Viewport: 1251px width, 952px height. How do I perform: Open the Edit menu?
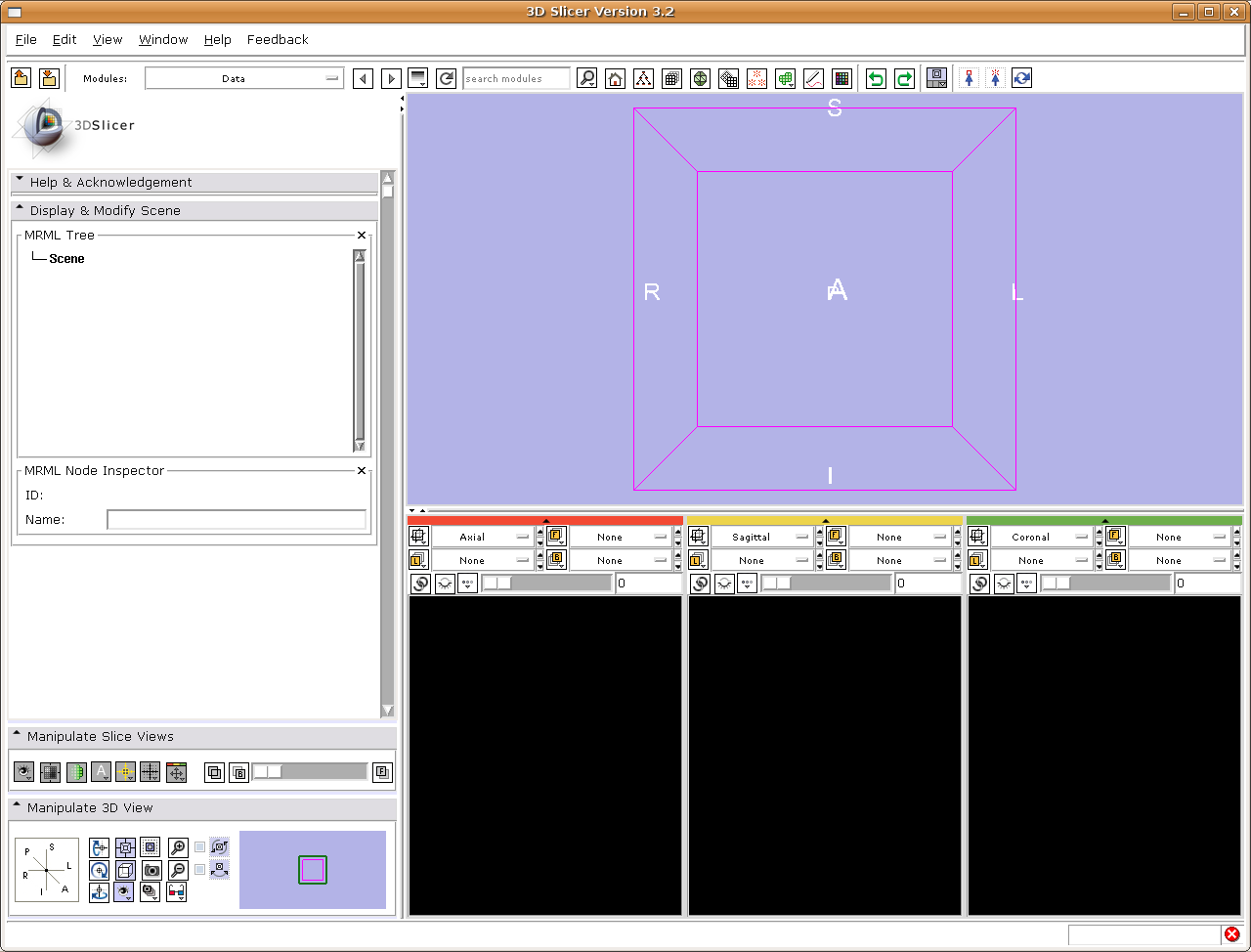(65, 39)
